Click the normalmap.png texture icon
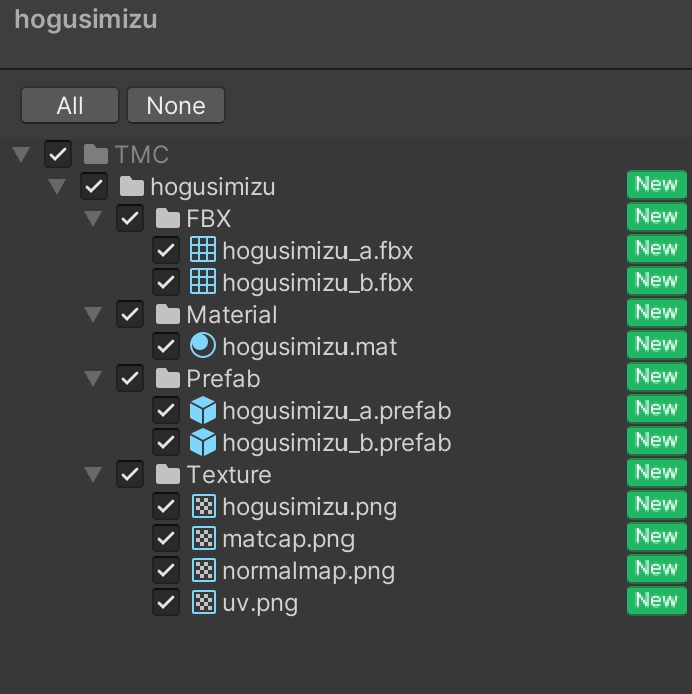692x694 pixels. click(204, 570)
